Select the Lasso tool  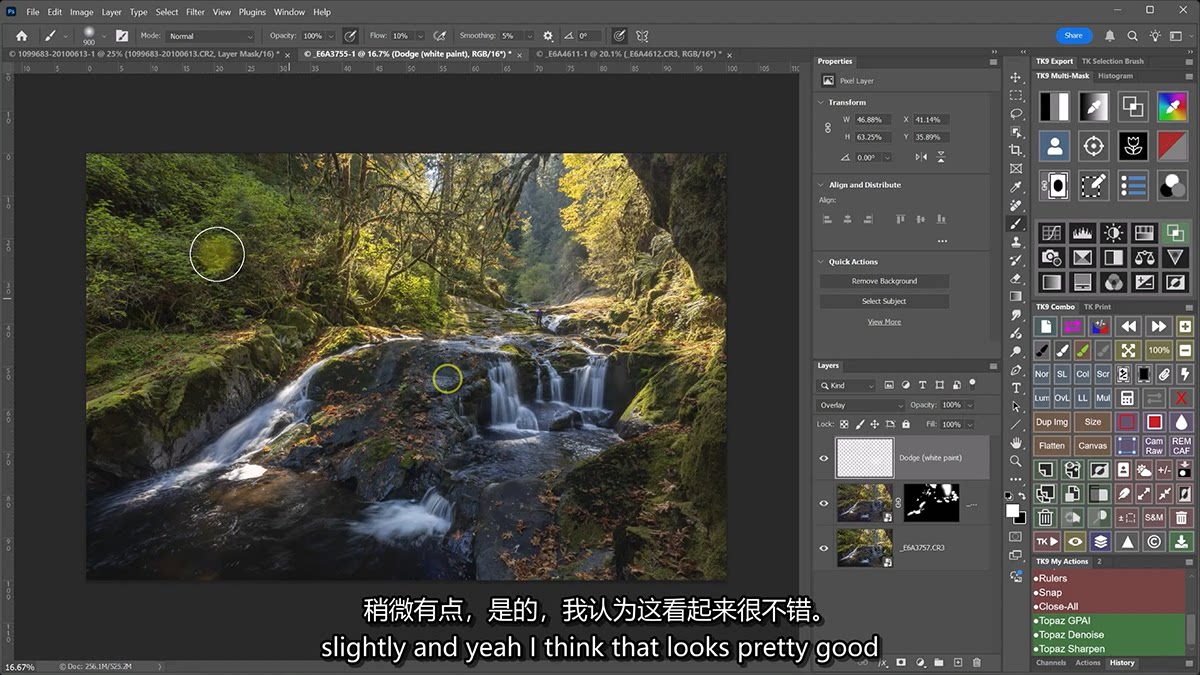click(1016, 114)
